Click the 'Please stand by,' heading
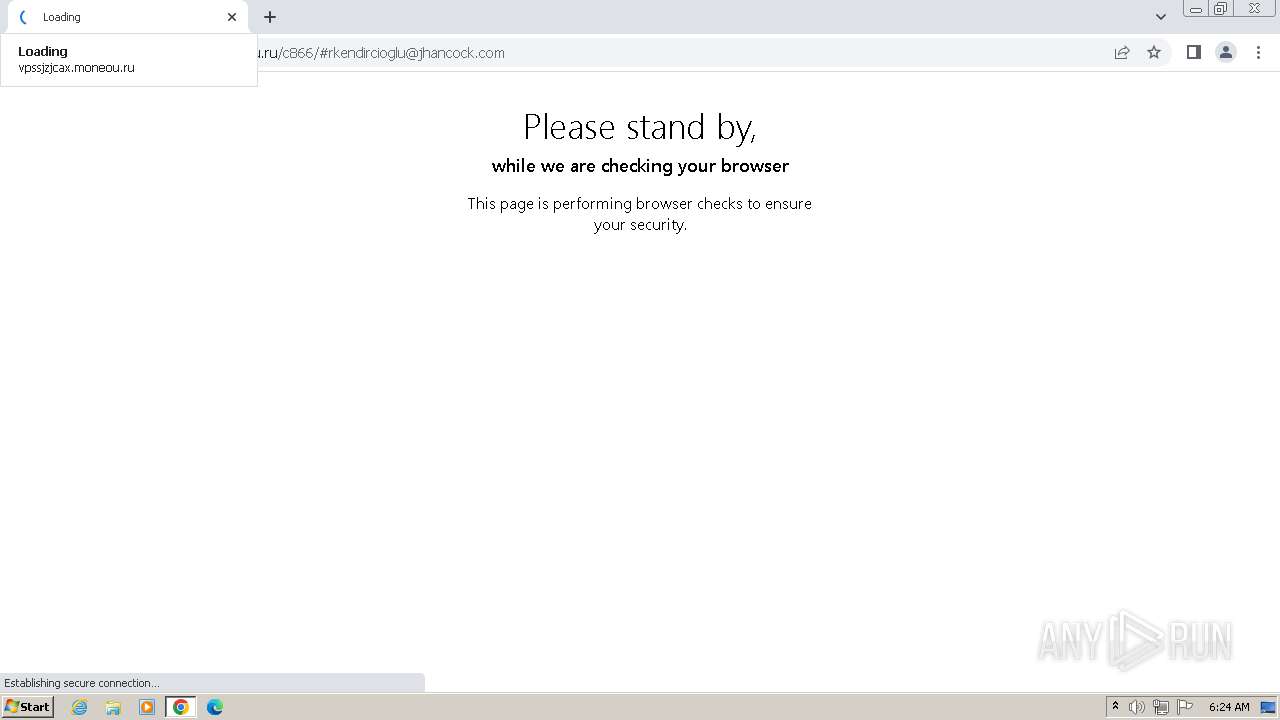 coord(640,127)
